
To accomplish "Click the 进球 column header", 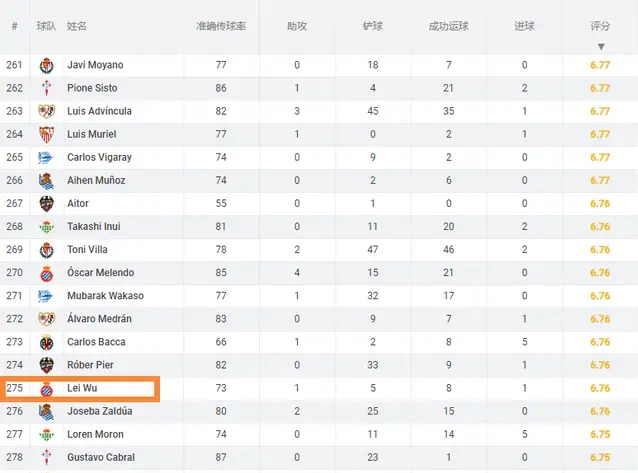I will coord(525,24).
